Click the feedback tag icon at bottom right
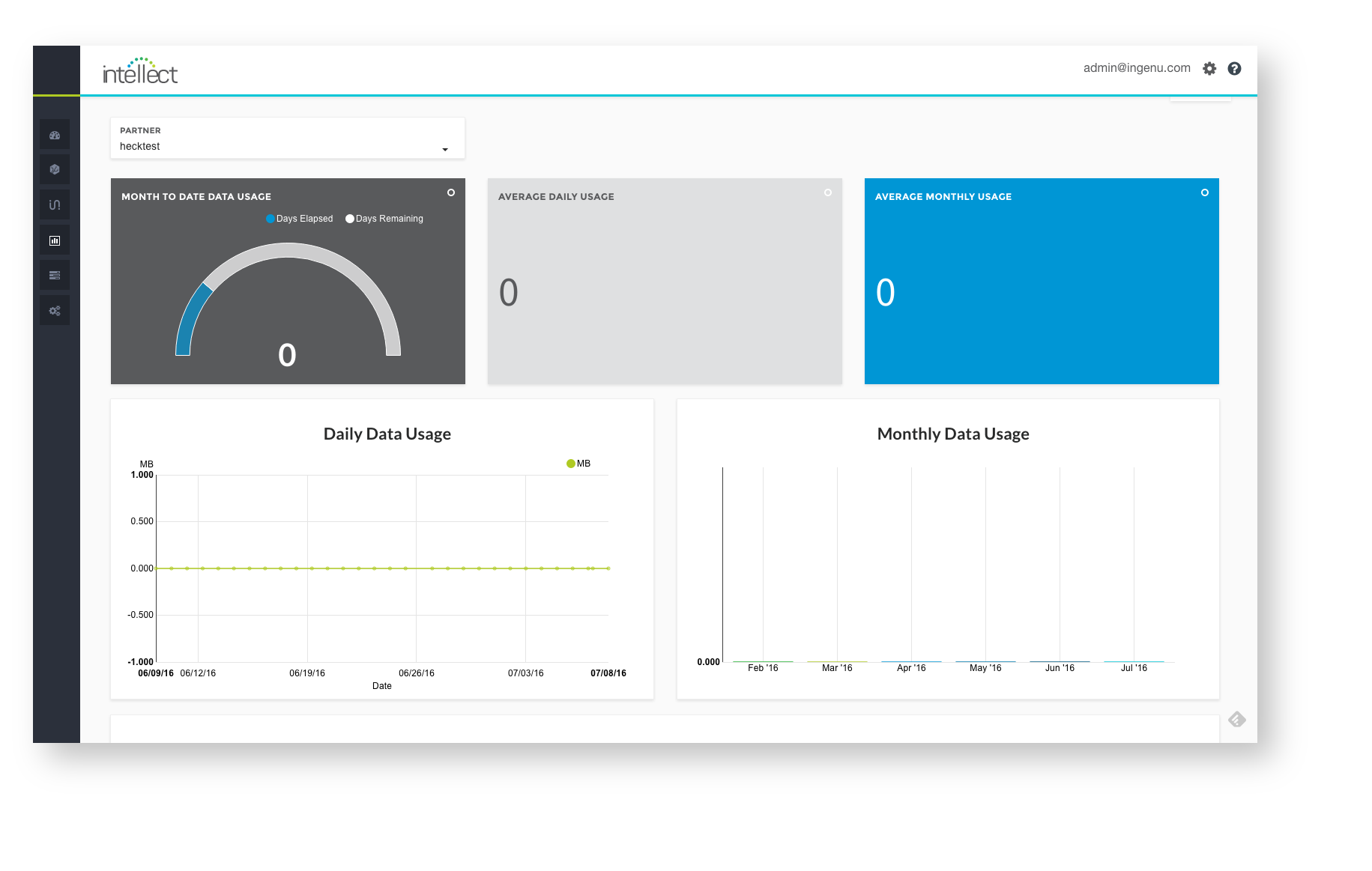The width and height of the screenshot is (1372, 871). point(1237,720)
